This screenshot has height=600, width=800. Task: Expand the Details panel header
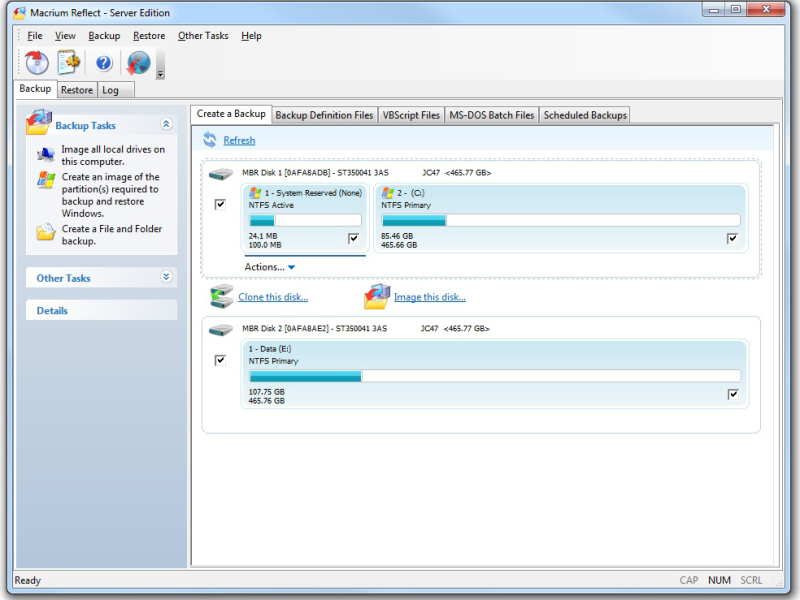[102, 311]
